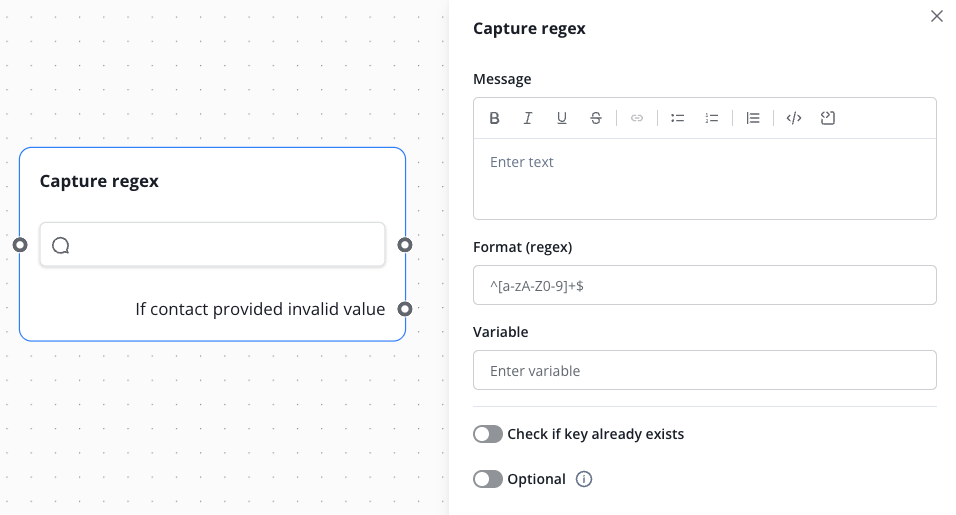
Task: Apply strikethrough to message text
Action: [596, 118]
